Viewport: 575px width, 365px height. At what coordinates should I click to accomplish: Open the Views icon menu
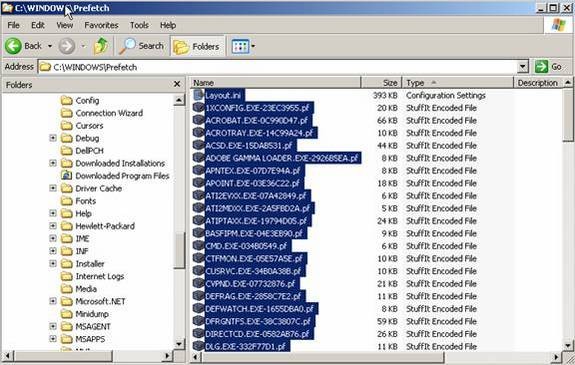click(241, 47)
